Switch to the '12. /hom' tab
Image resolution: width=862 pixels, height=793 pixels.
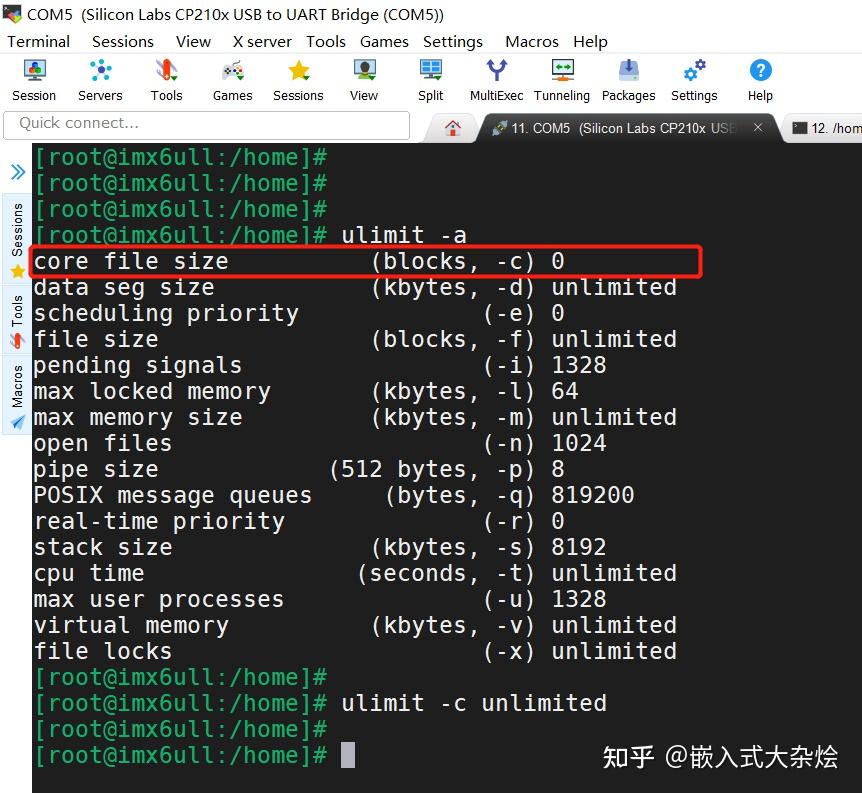pos(833,127)
